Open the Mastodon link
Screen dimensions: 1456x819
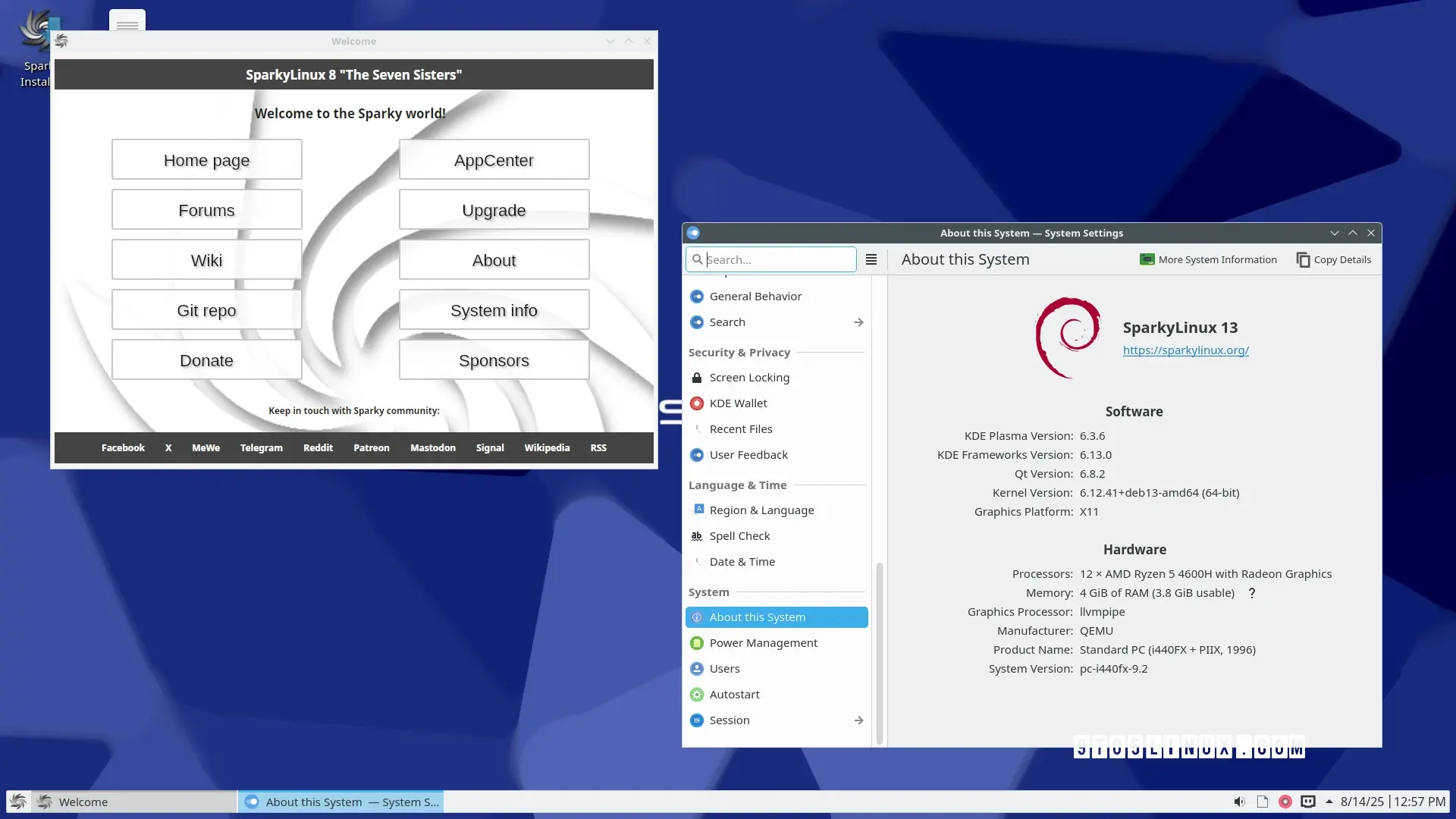point(433,448)
